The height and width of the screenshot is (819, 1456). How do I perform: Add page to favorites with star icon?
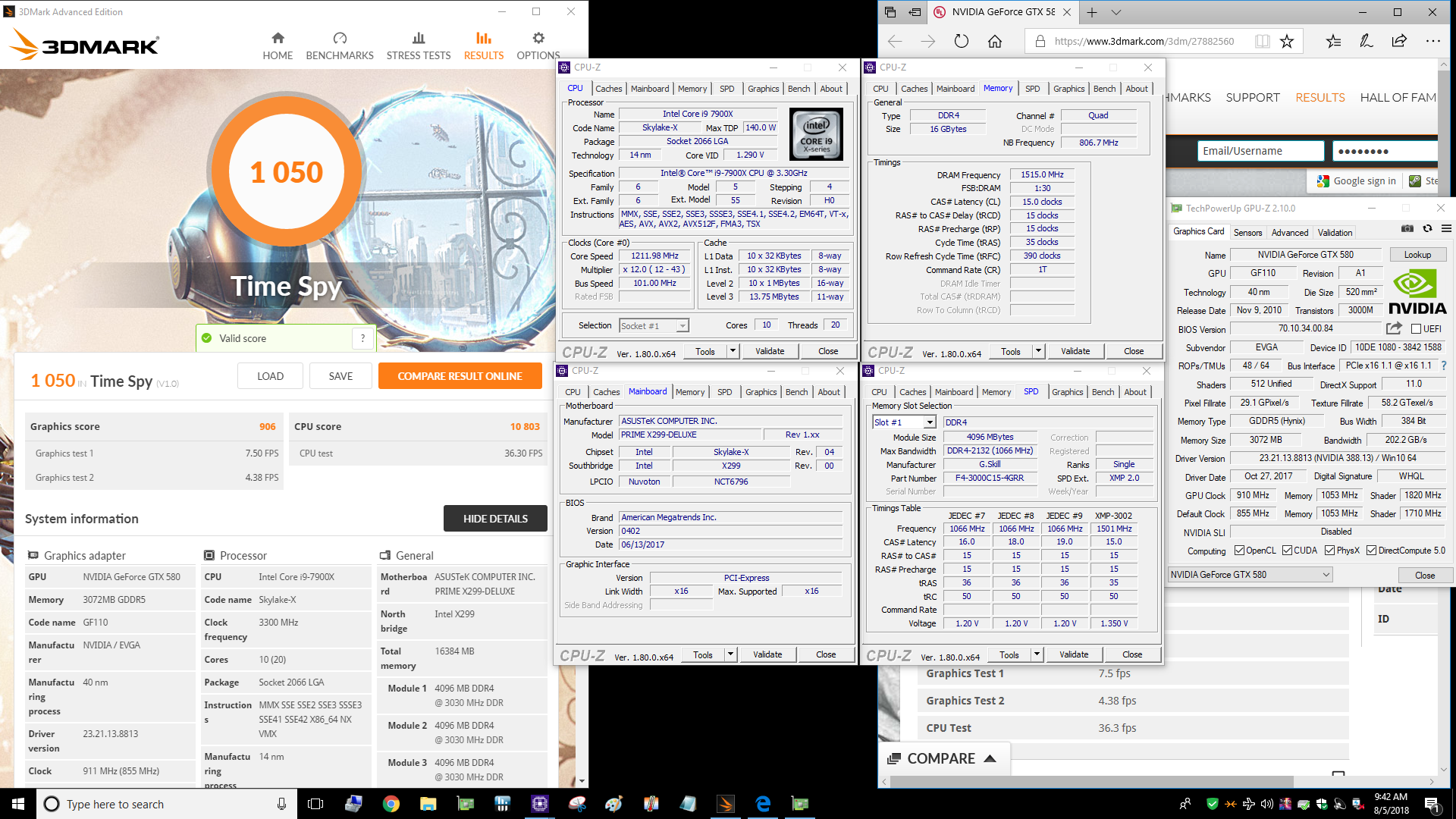coord(1287,41)
